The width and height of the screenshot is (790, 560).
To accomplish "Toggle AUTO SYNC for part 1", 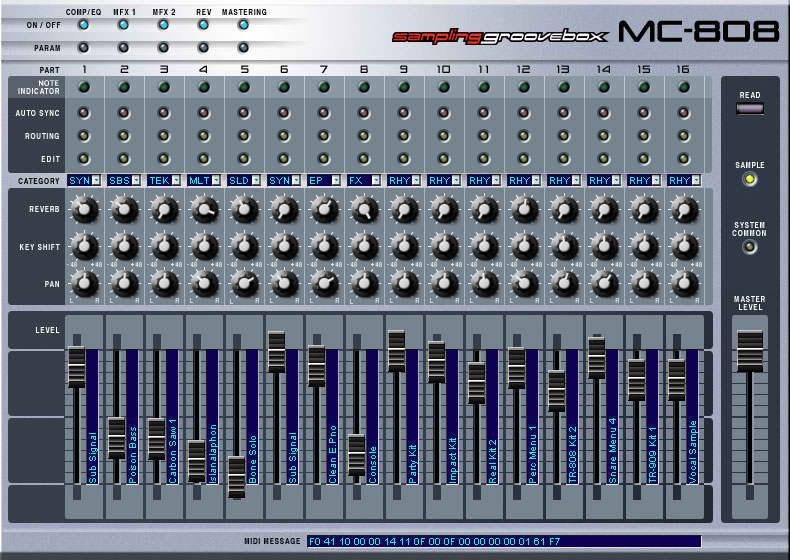I will click(84, 112).
